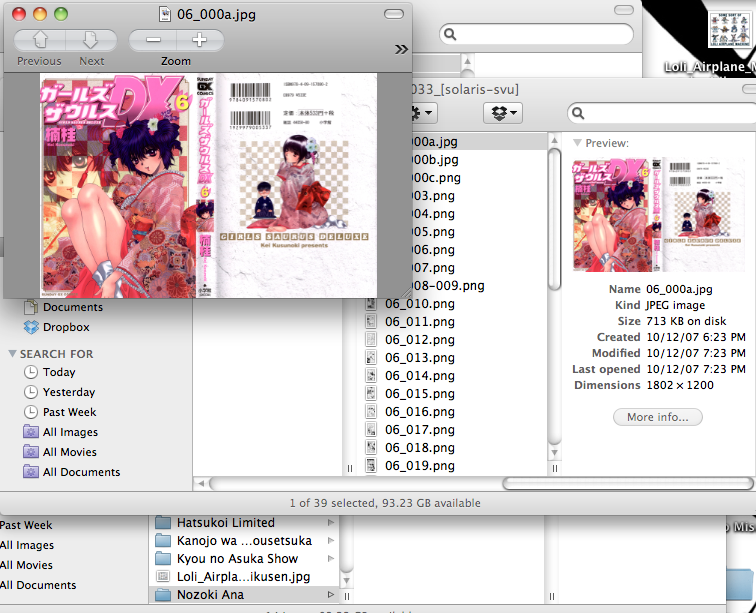Open the Action gear dropdown in Finder

point(424,113)
